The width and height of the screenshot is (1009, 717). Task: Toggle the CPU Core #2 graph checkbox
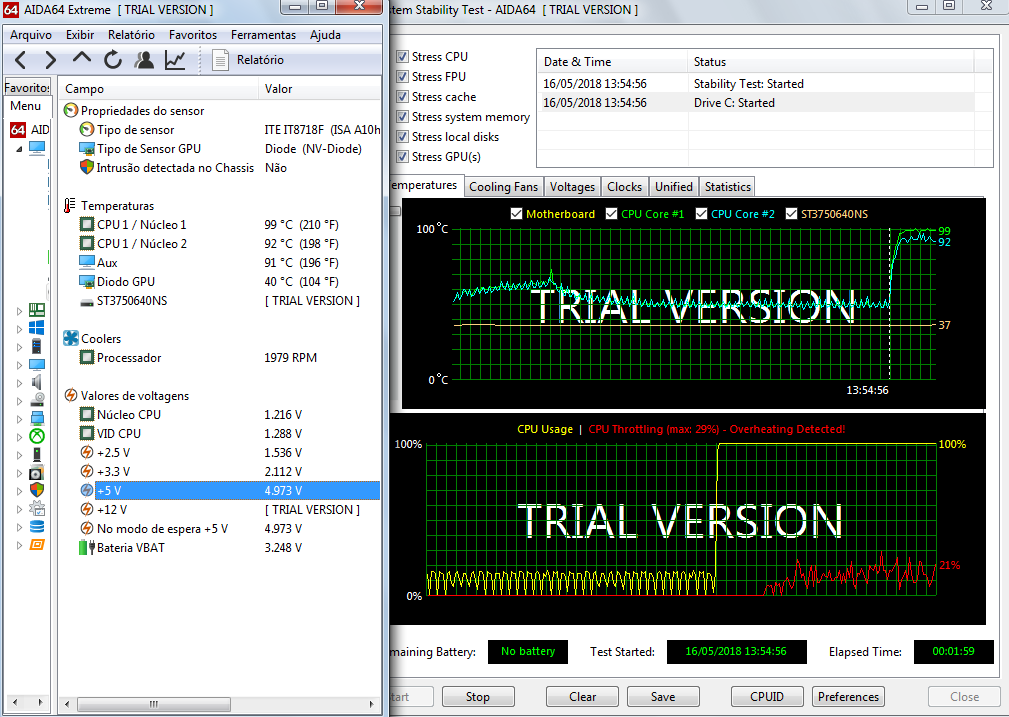[x=701, y=214]
